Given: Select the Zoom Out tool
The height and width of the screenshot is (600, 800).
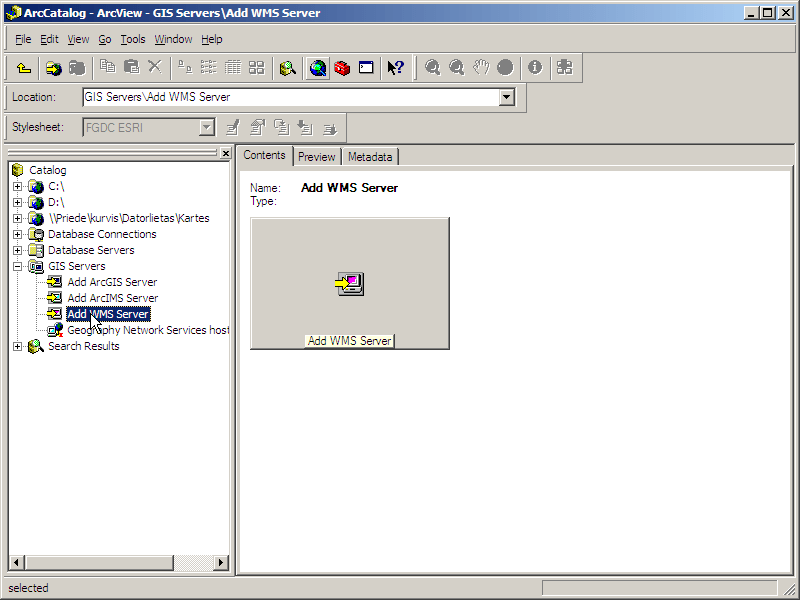Looking at the screenshot, I should [x=457, y=67].
